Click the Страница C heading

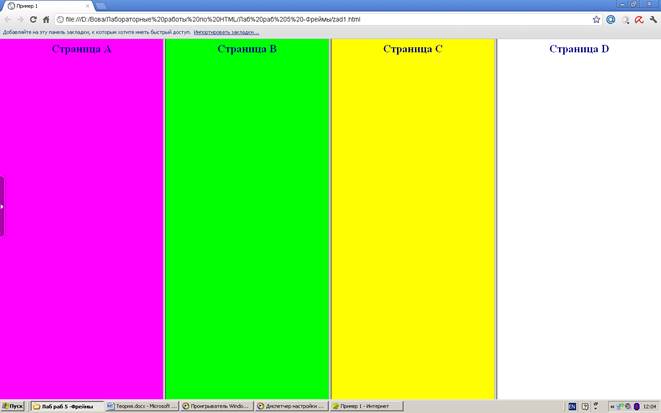pyautogui.click(x=413, y=49)
